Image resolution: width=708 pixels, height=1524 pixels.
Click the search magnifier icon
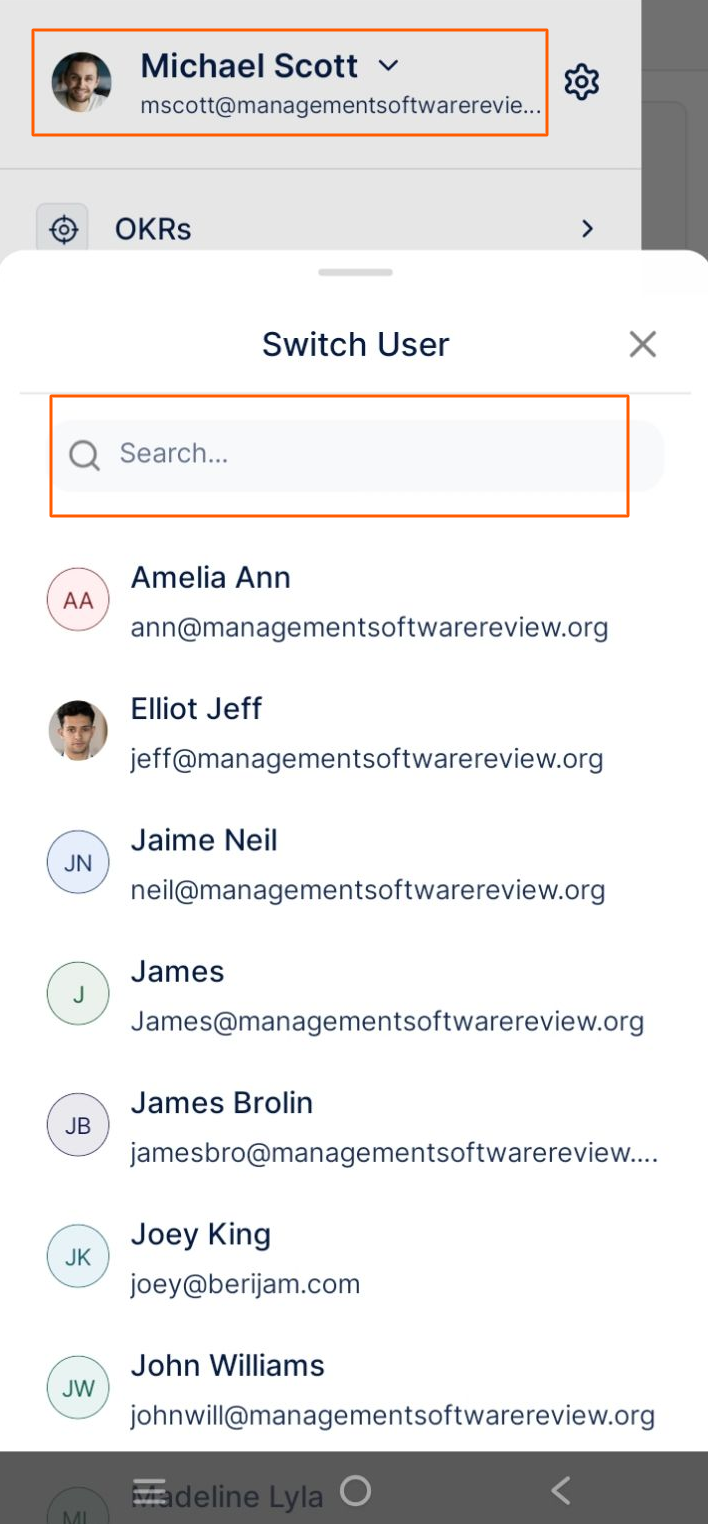[84, 455]
